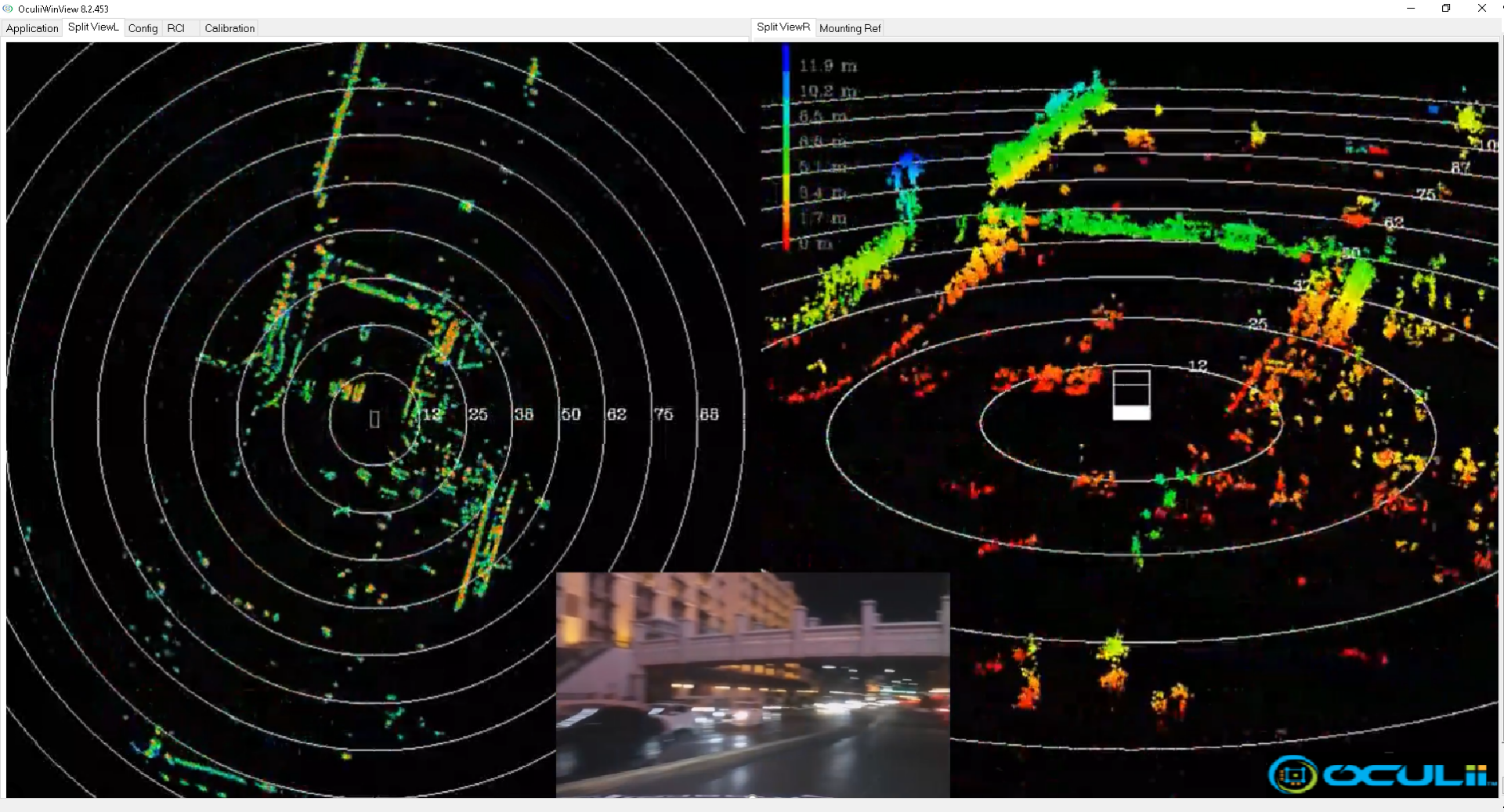This screenshot has height=812, width=1504.
Task: Minimize the OculiiWinView window
Action: pos(1410,9)
